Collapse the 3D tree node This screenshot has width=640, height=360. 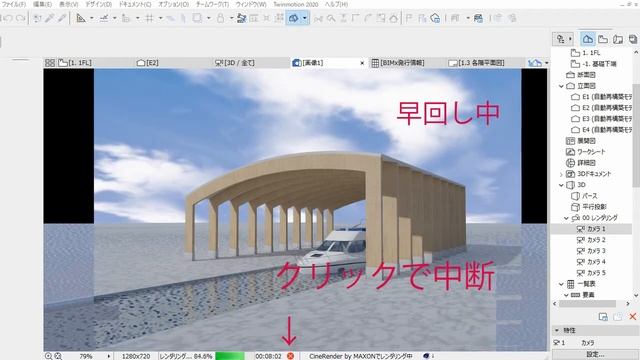[562, 185]
